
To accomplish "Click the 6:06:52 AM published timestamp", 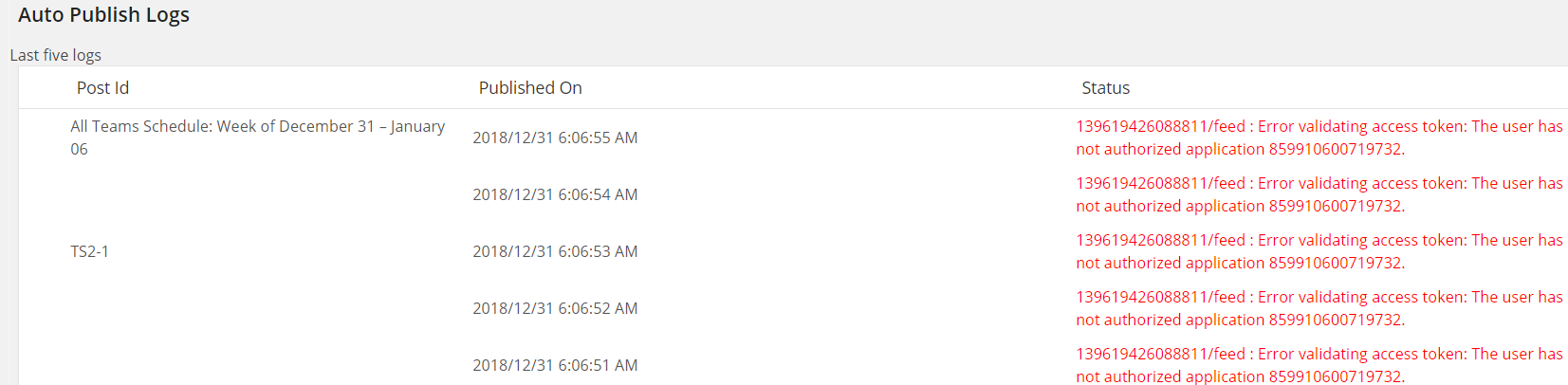I will click(555, 308).
